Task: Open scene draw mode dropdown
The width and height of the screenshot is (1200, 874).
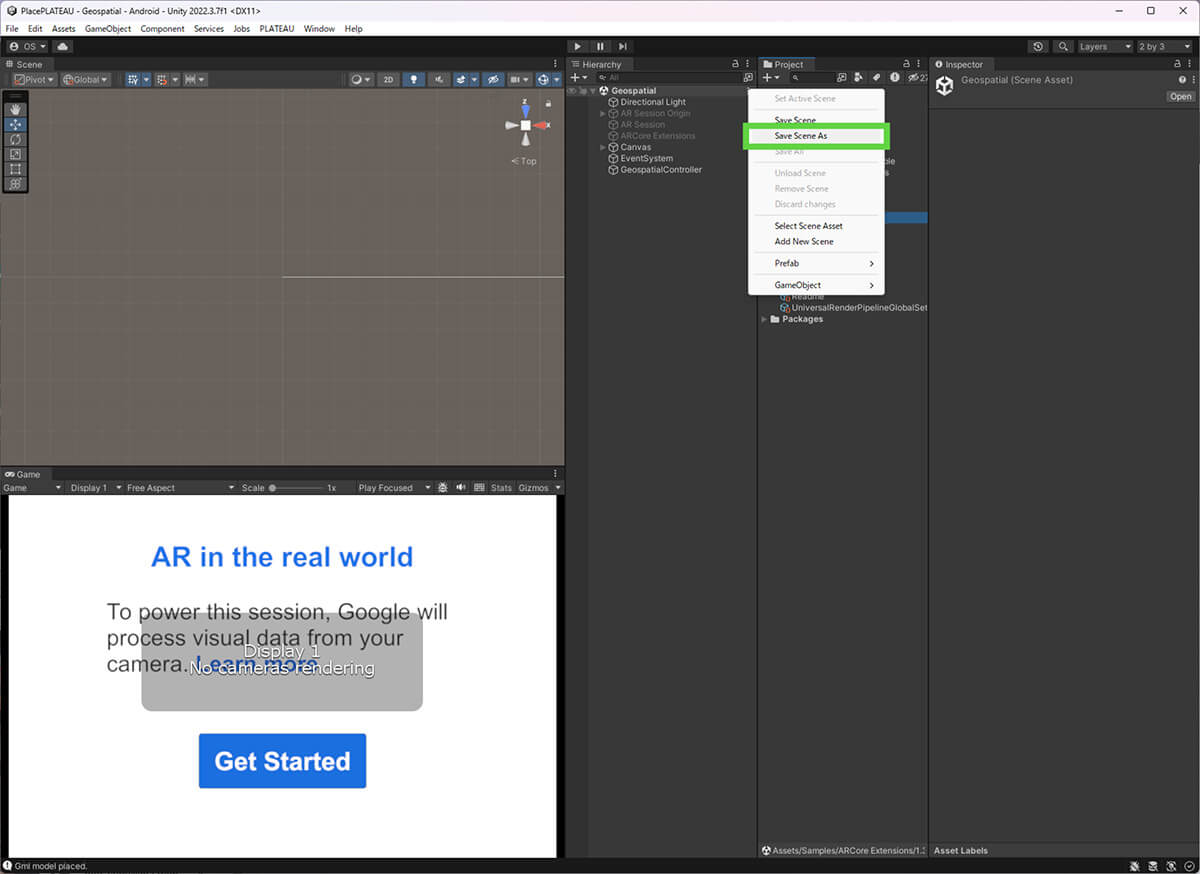Action: [x=361, y=79]
